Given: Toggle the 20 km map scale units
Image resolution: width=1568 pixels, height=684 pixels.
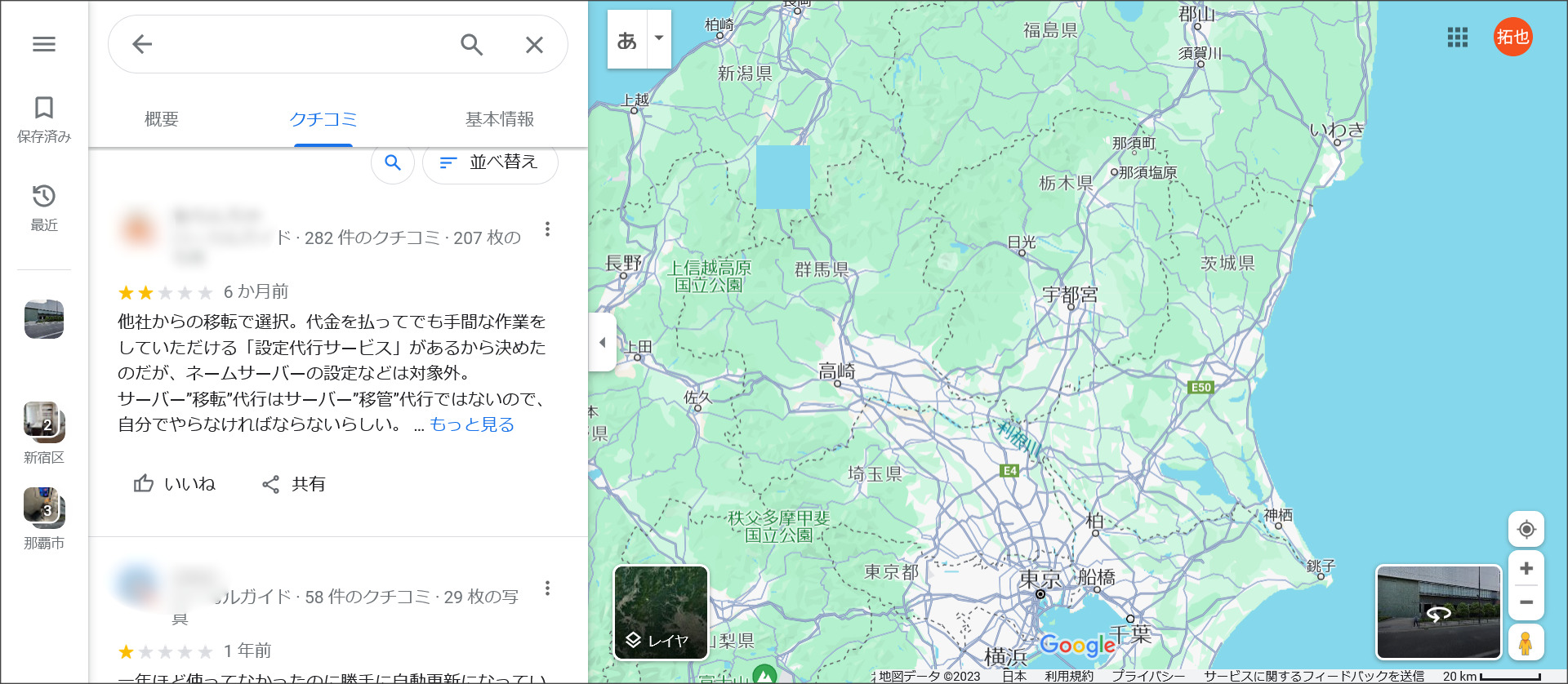Looking at the screenshot, I should click(1491, 676).
